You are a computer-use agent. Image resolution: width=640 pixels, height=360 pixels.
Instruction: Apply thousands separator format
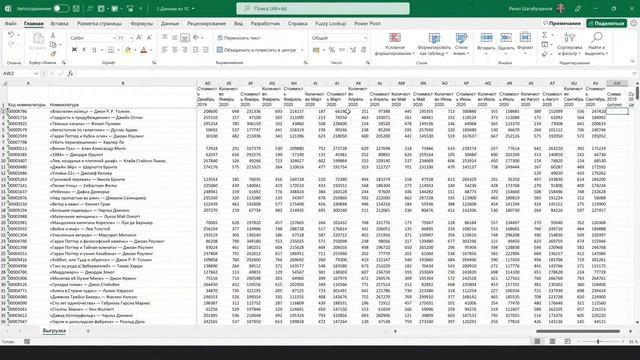click(342, 50)
